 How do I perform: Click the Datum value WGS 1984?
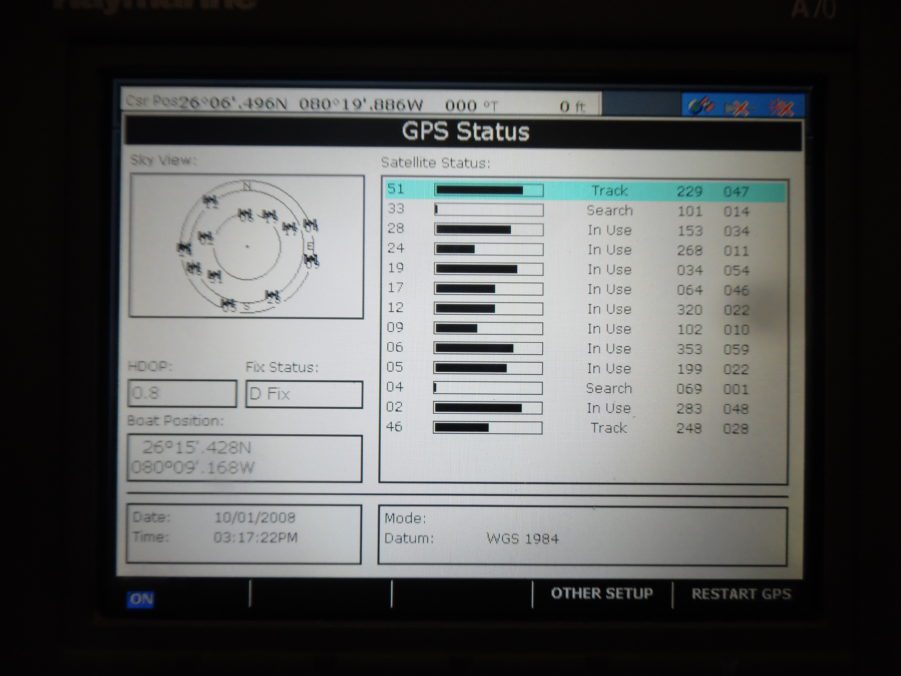522,539
